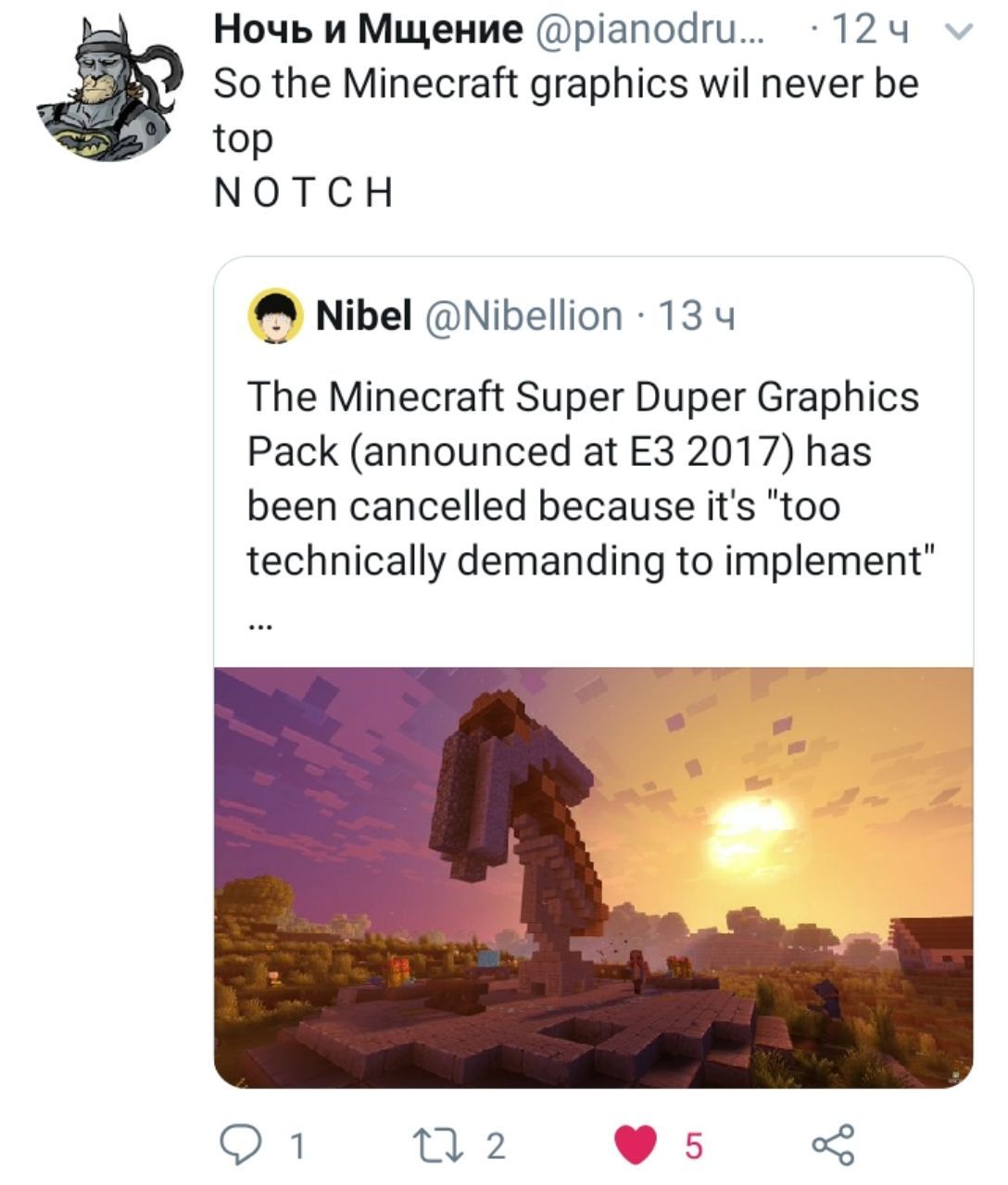Unlike the tweet via red heart
1008x1185 pixels.
tap(636, 1146)
